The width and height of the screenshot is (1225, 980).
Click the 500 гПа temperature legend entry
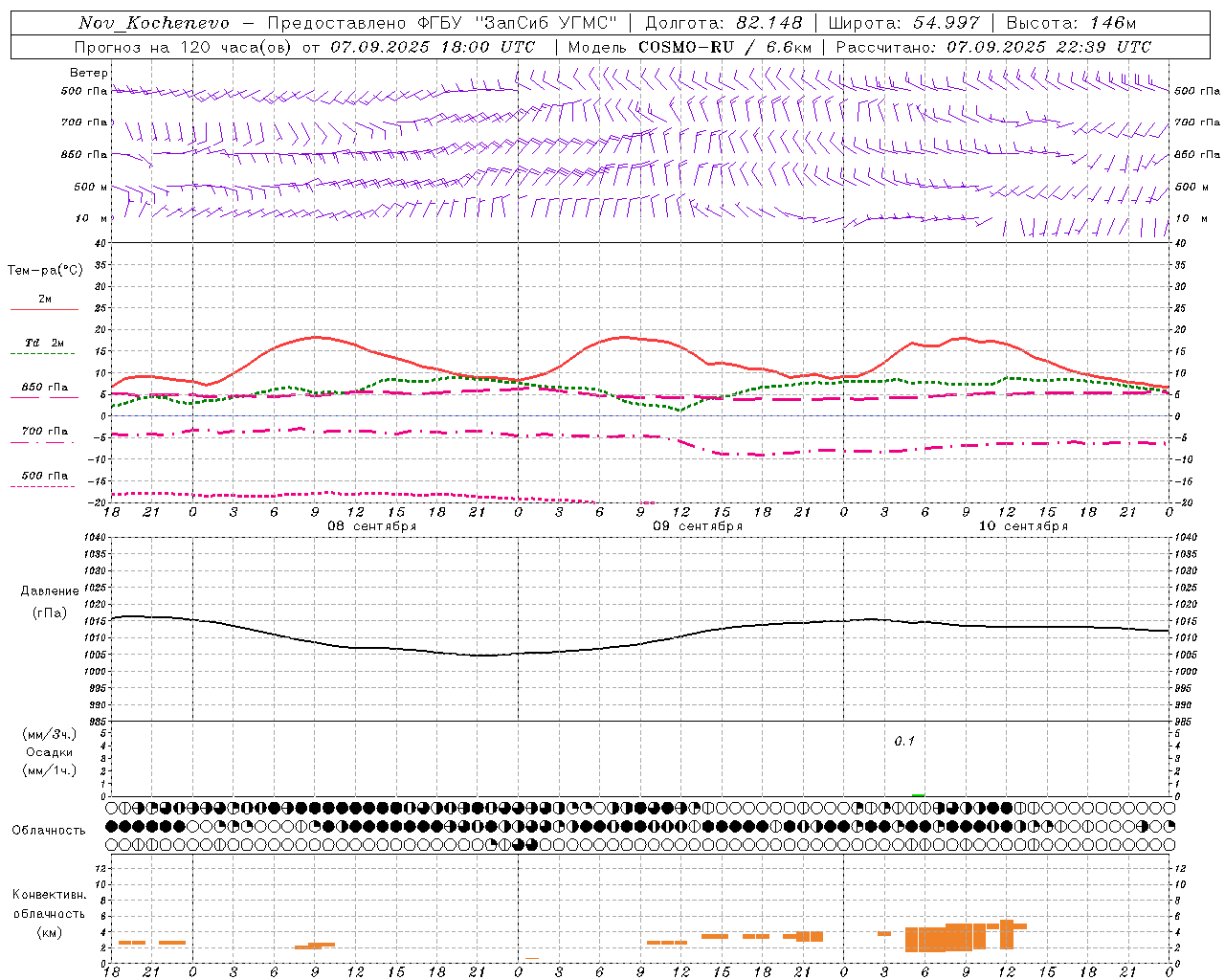click(45, 476)
